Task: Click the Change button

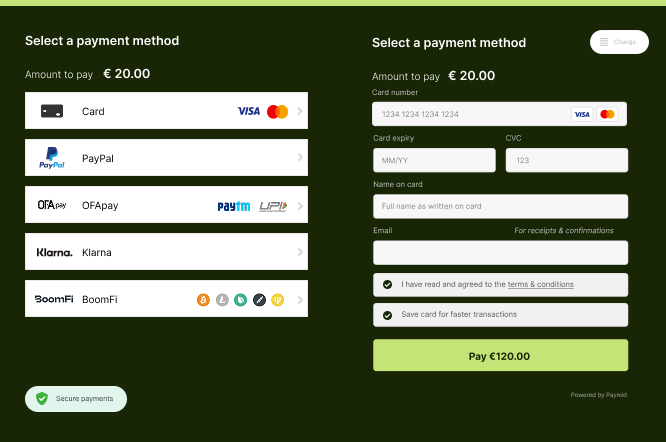Action: pyautogui.click(x=619, y=42)
